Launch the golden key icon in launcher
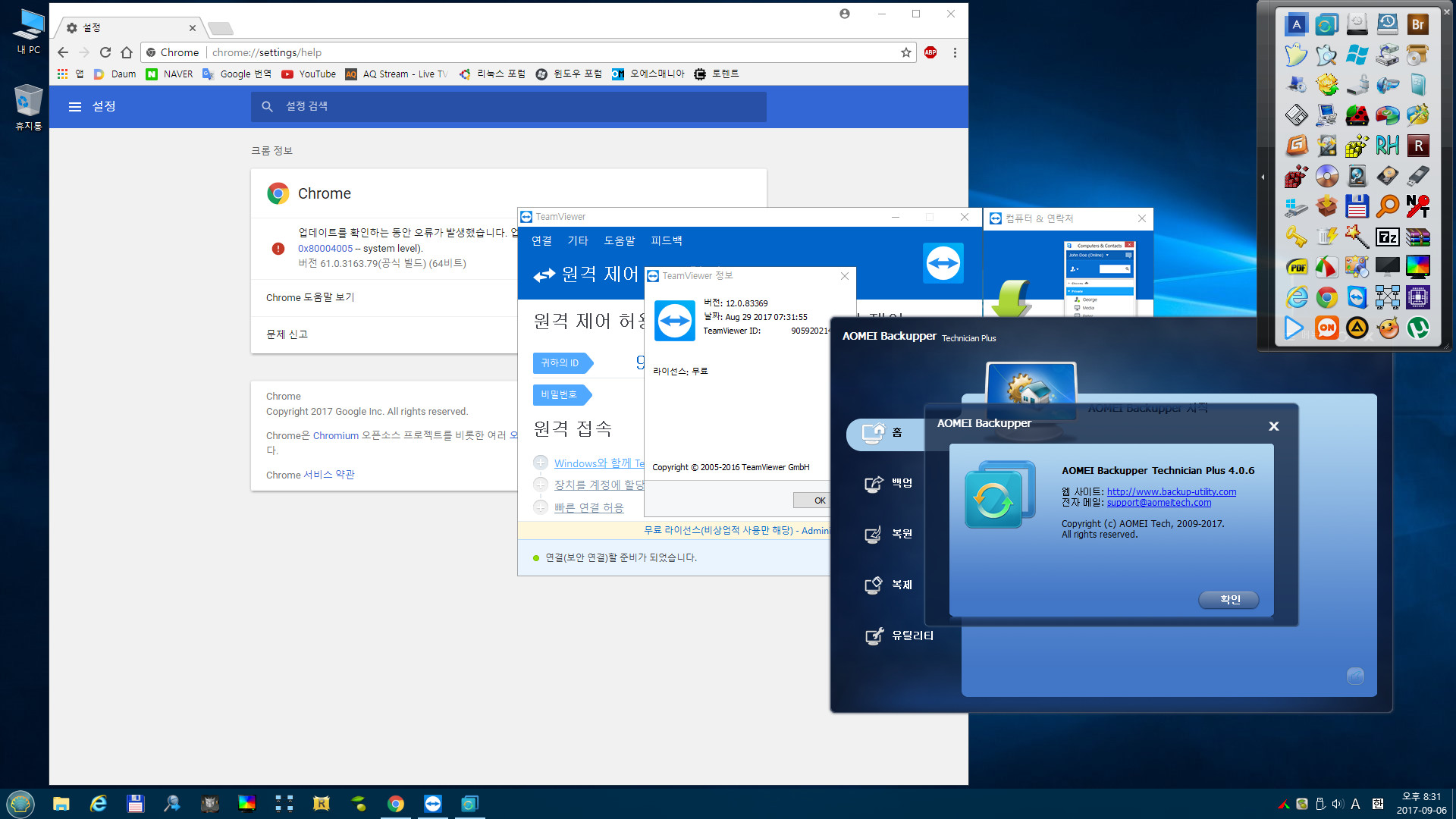The image size is (1456, 819). 1296,237
